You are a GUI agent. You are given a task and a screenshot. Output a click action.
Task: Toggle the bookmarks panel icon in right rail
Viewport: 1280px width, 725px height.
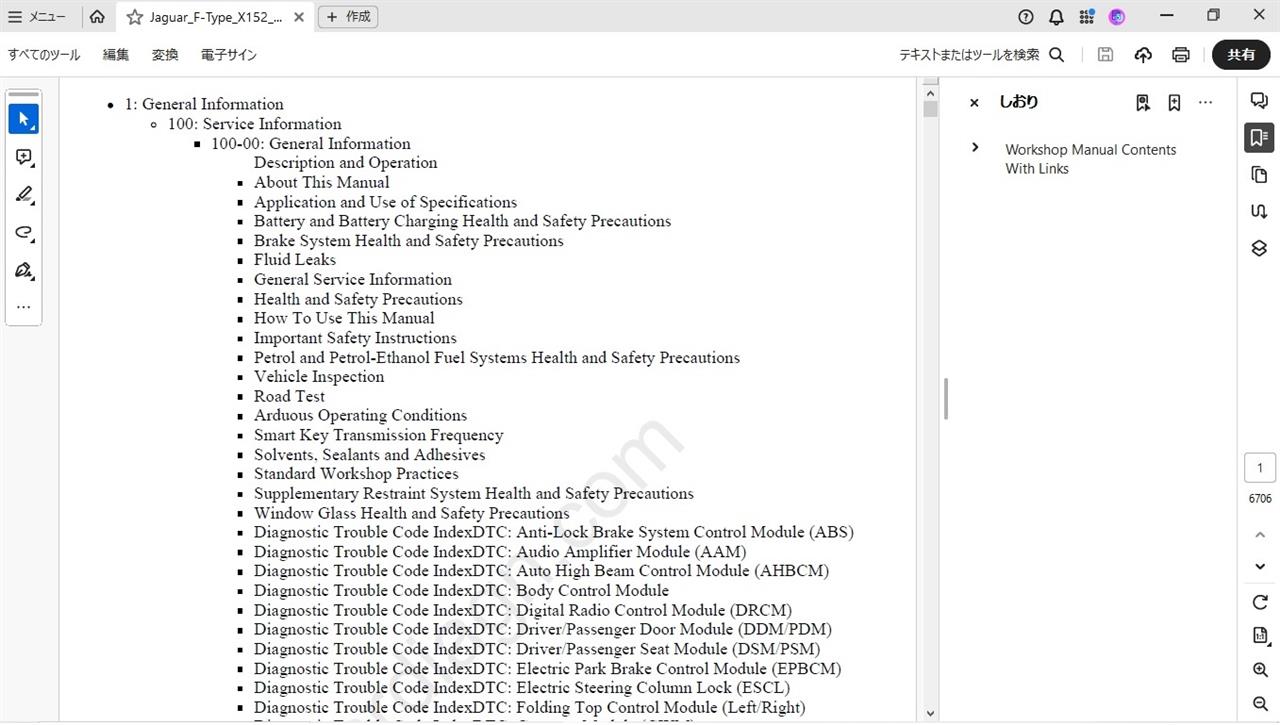click(1259, 137)
